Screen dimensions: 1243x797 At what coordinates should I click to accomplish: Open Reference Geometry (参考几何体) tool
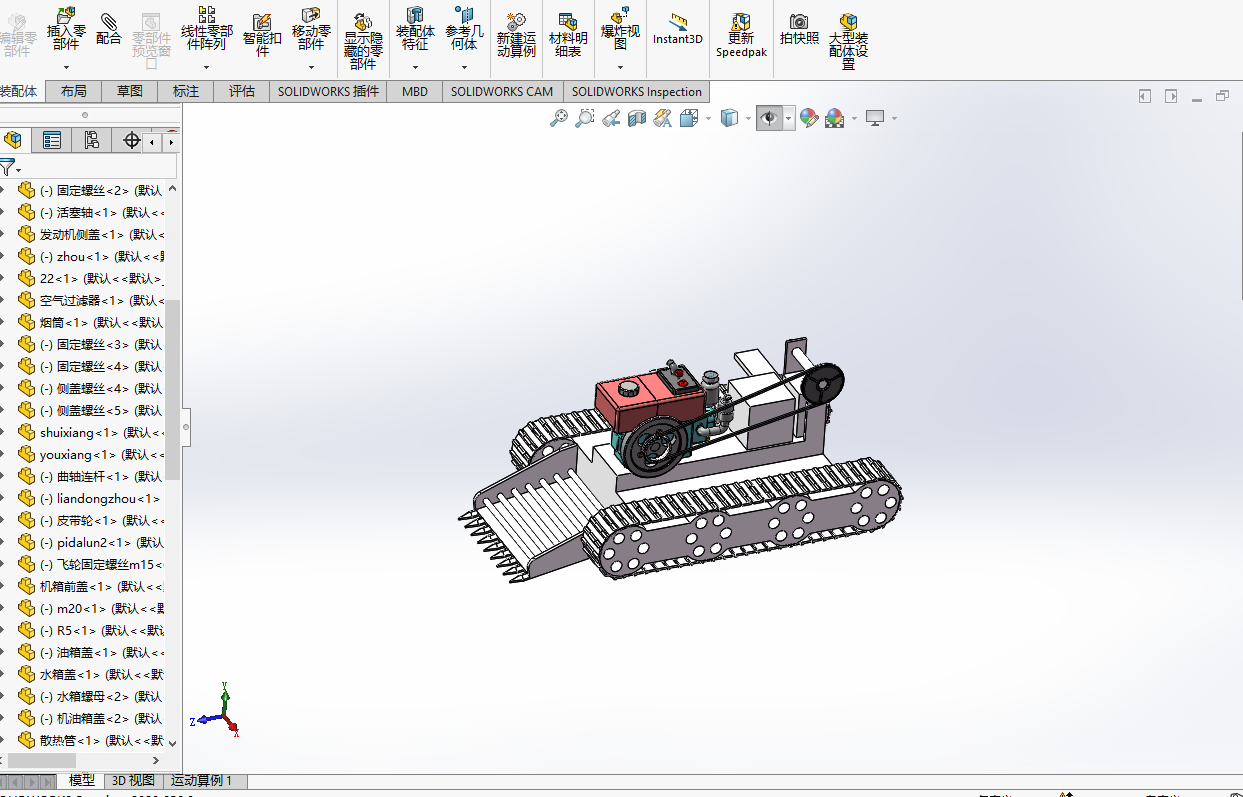tap(464, 28)
